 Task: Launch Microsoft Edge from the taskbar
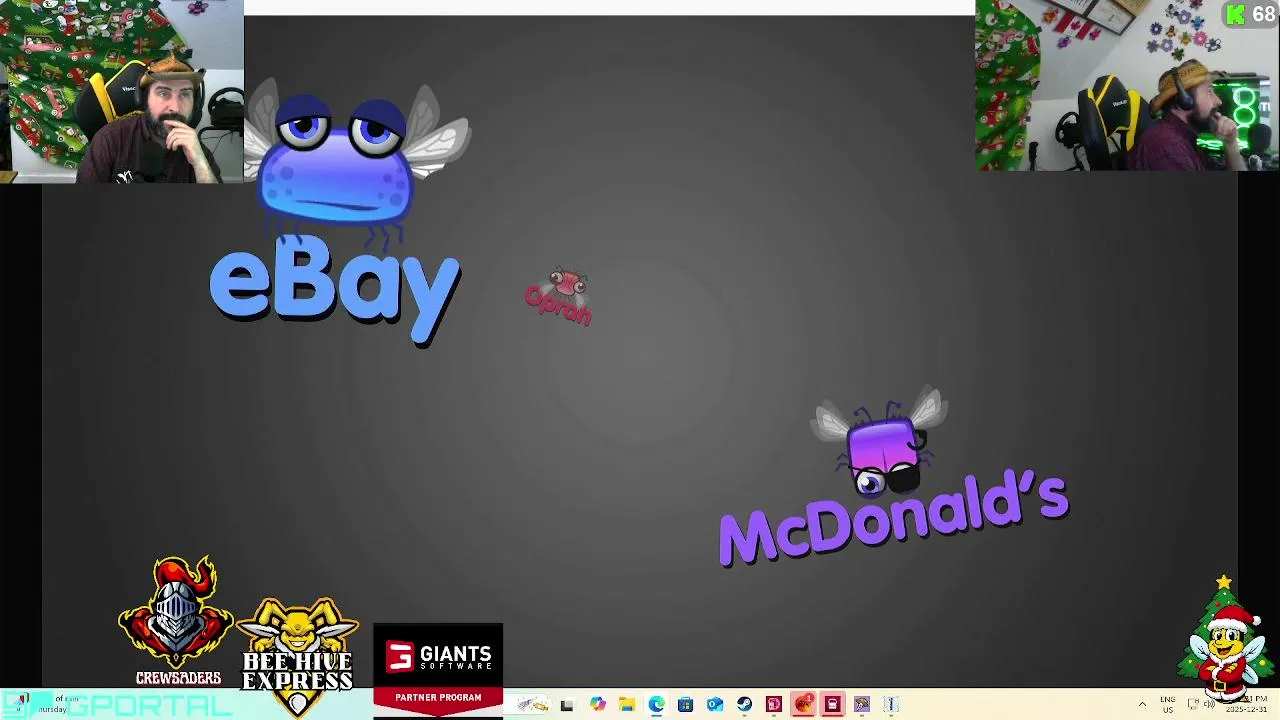click(x=656, y=705)
